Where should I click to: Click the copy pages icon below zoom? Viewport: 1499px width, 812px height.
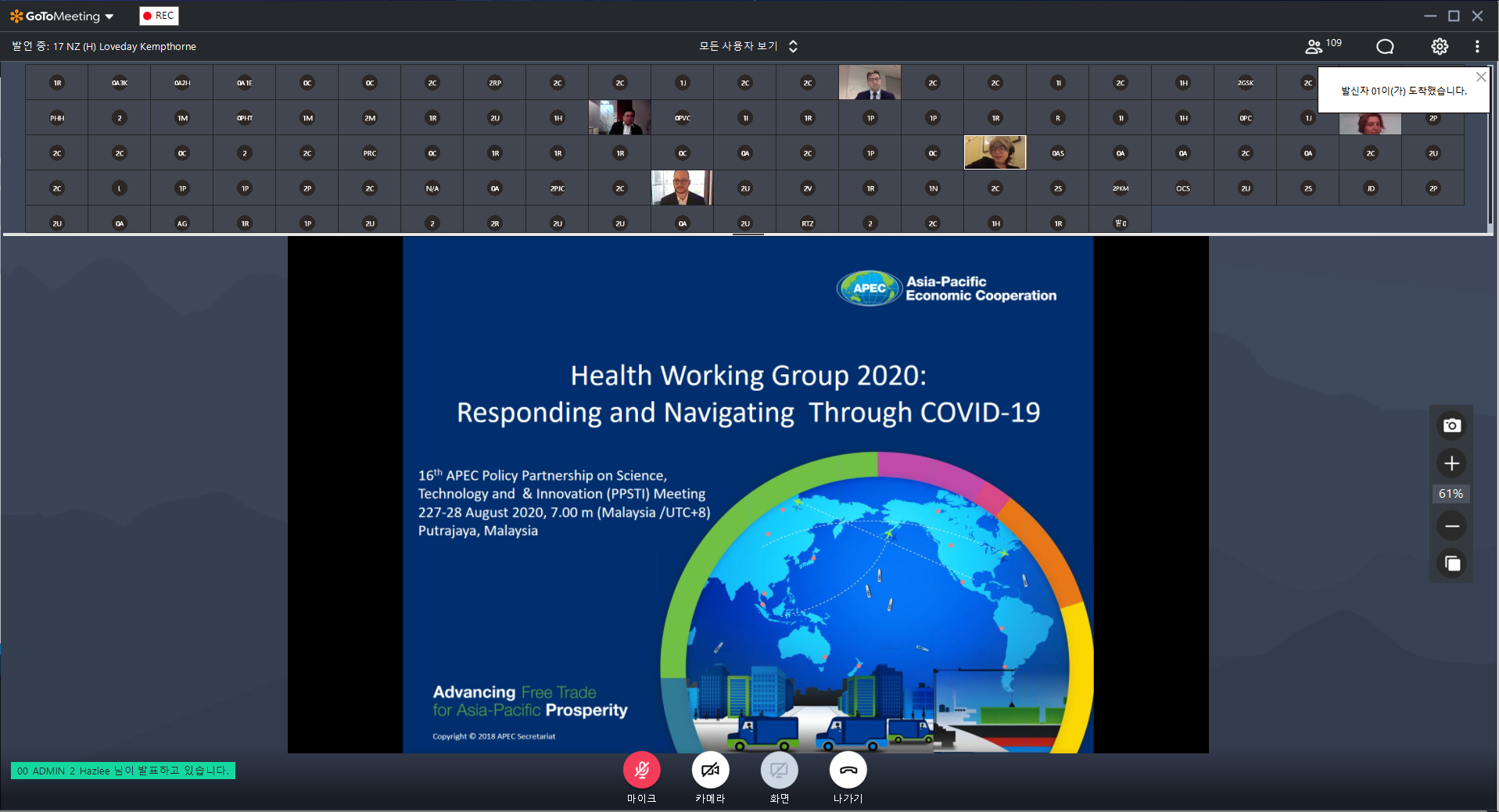[1451, 563]
